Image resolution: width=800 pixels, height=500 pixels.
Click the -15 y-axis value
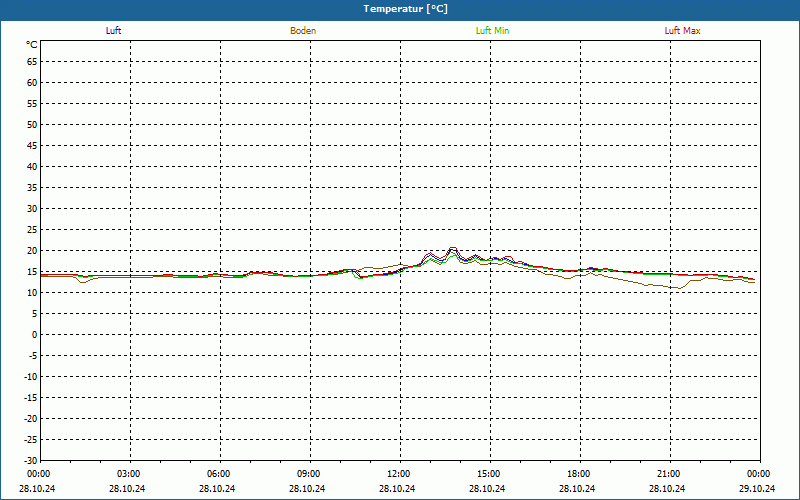pyautogui.click(x=31, y=398)
